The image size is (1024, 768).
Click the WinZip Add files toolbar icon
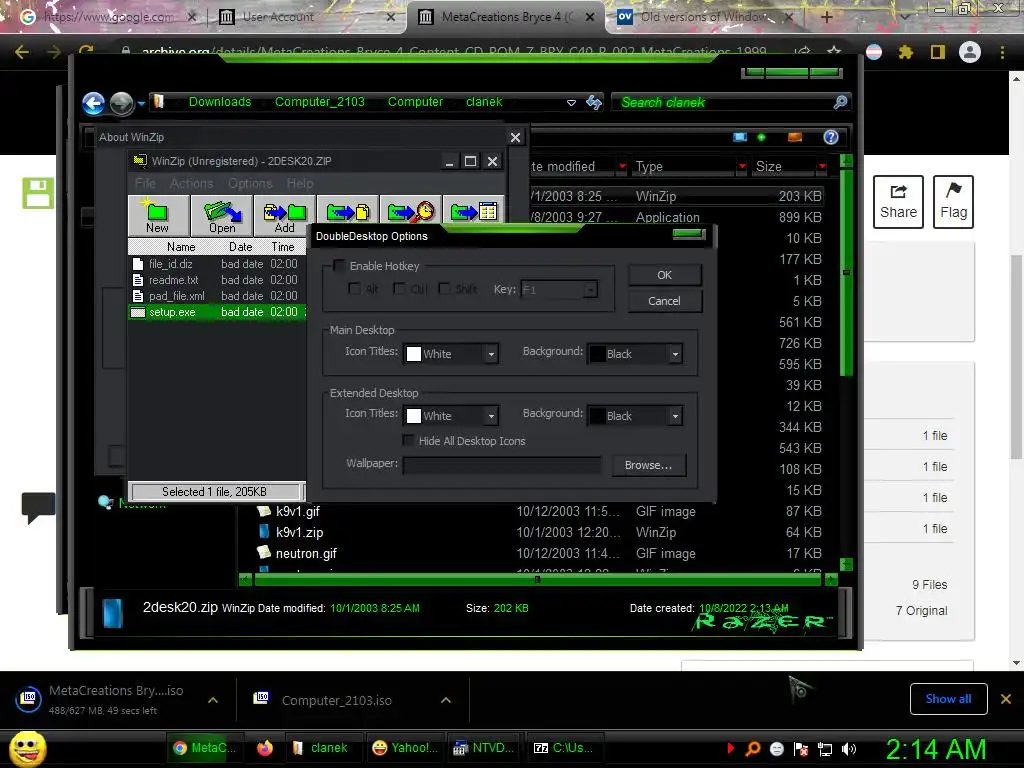285,216
